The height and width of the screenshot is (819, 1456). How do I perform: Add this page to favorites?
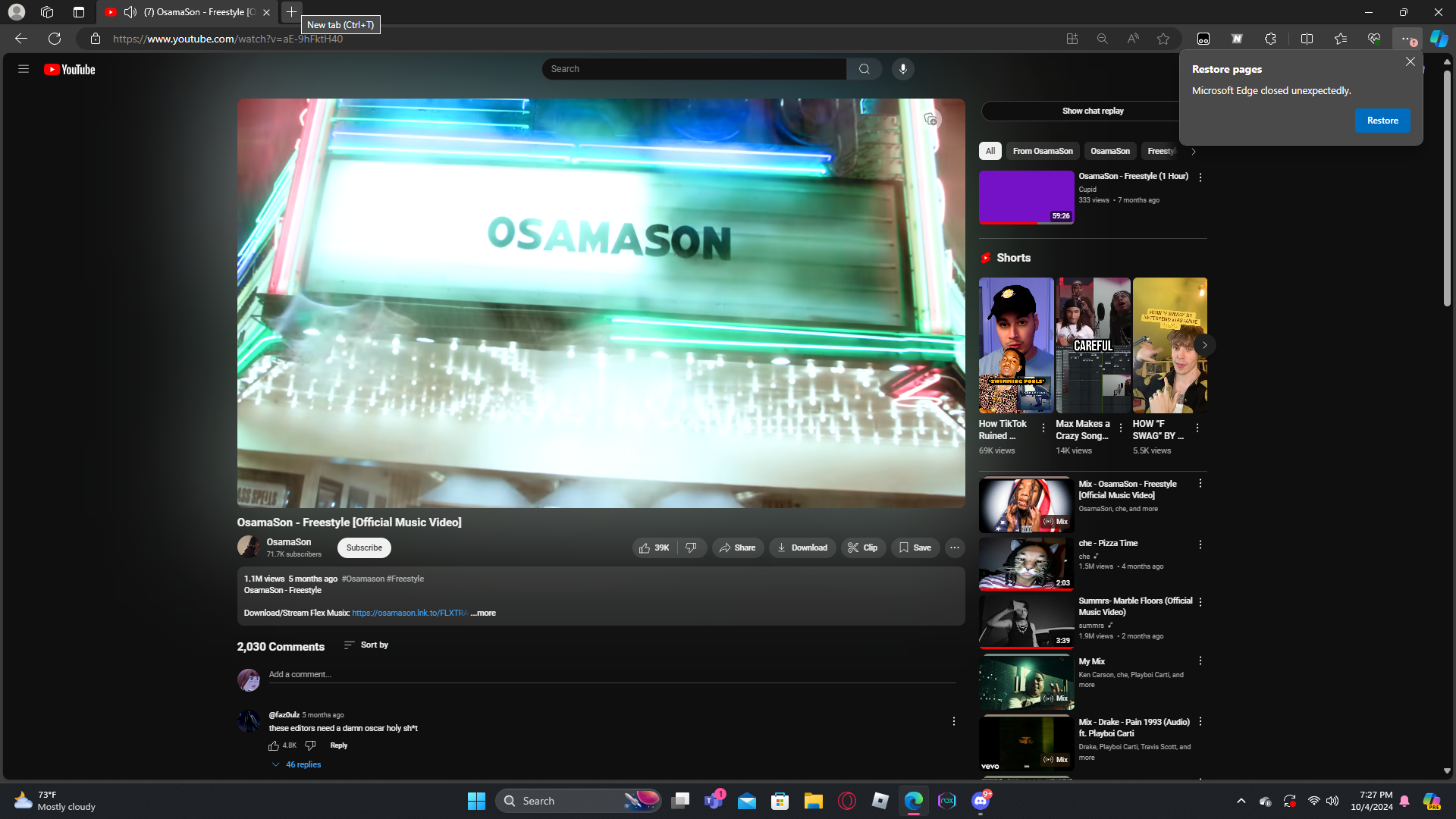coord(1163,39)
